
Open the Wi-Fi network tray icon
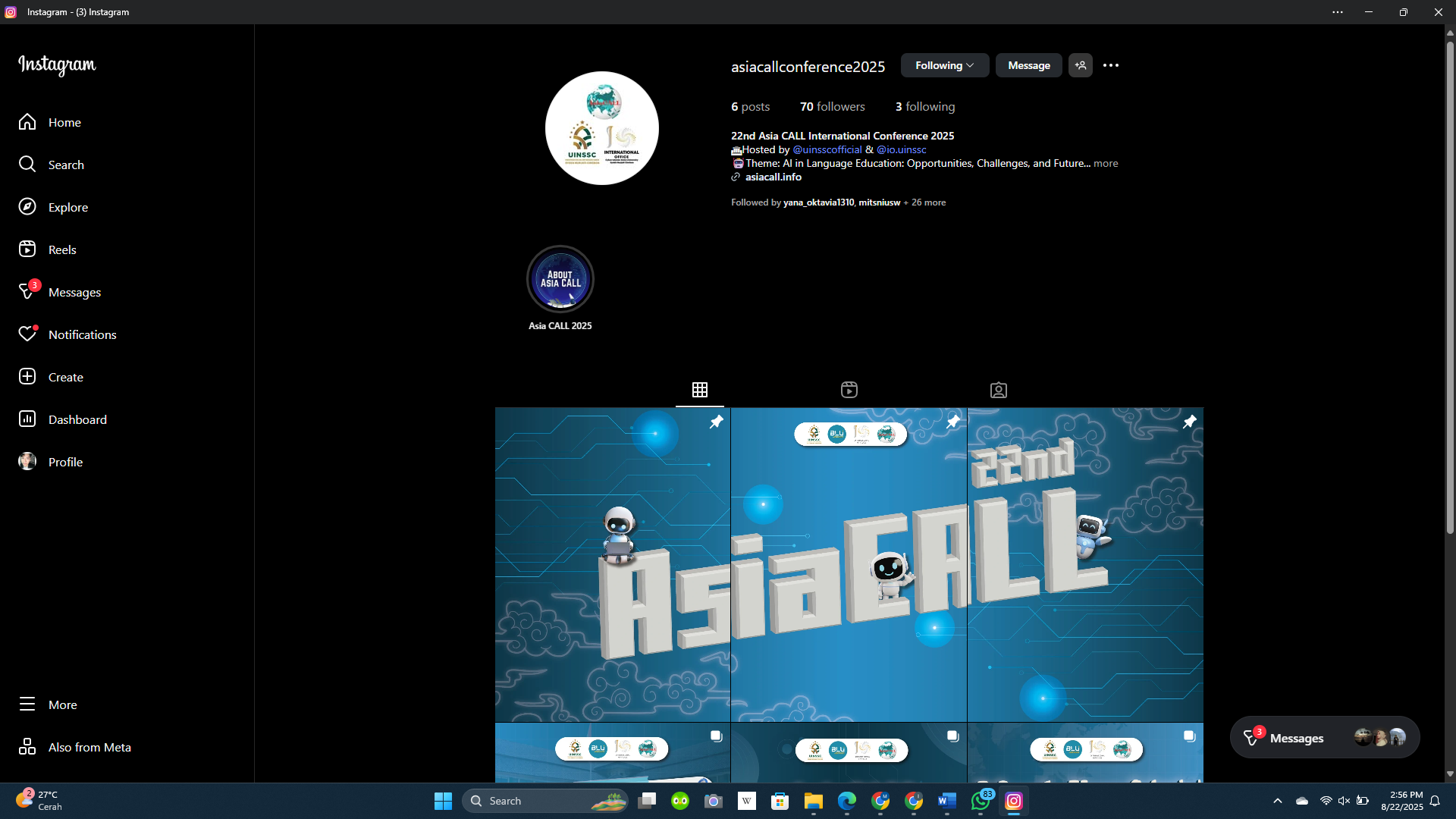(x=1326, y=801)
